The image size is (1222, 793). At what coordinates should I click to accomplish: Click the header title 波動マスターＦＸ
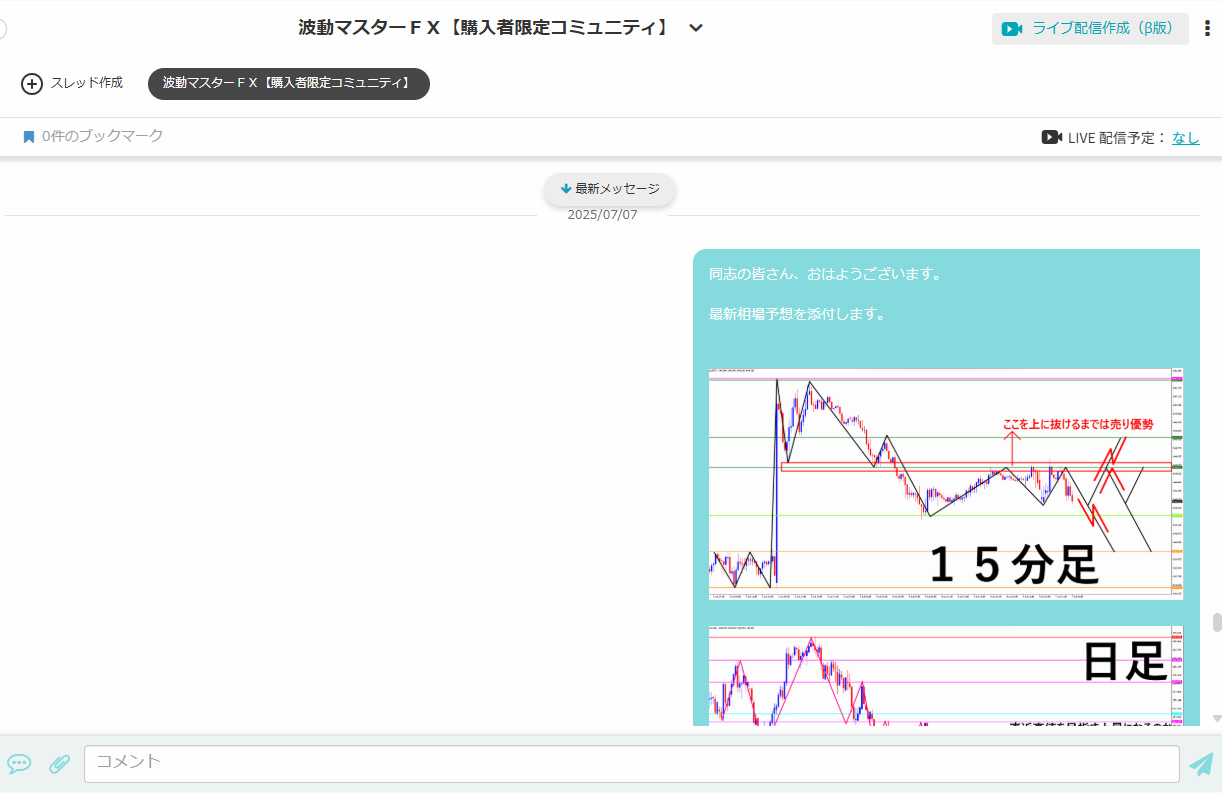pyautogui.click(x=486, y=28)
